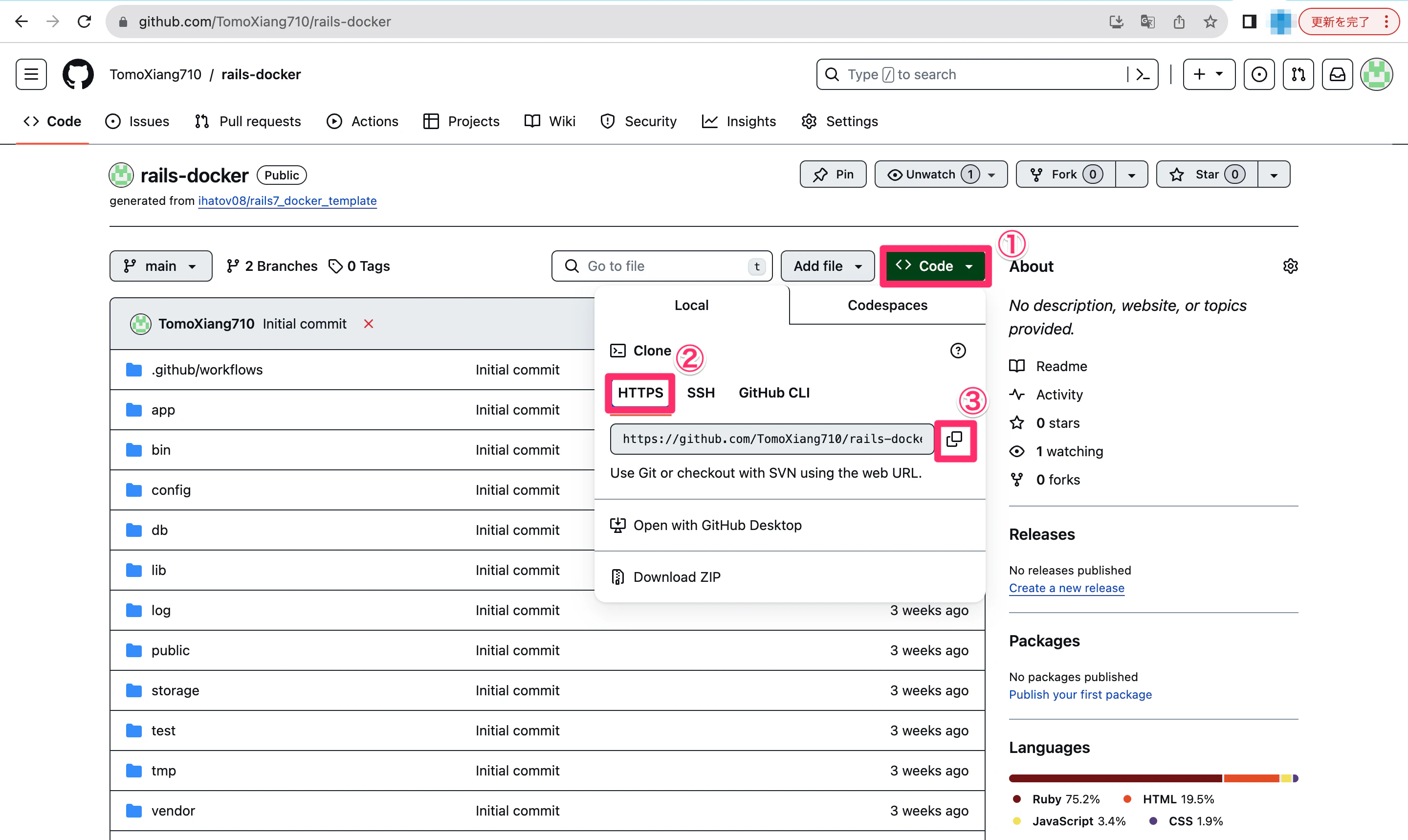Bookmark this page with the star icon

1210,22
